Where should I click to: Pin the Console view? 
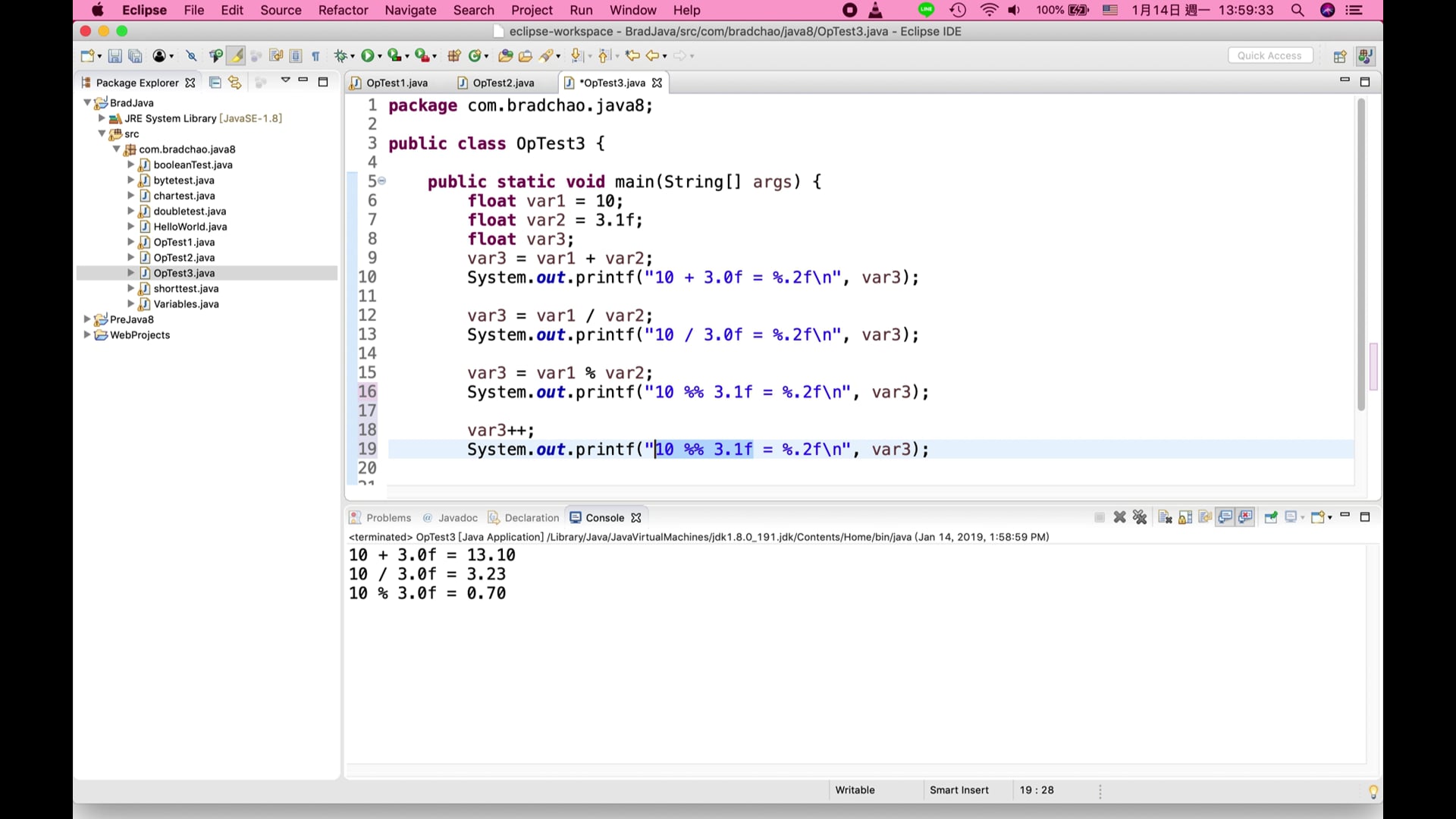pyautogui.click(x=1271, y=516)
